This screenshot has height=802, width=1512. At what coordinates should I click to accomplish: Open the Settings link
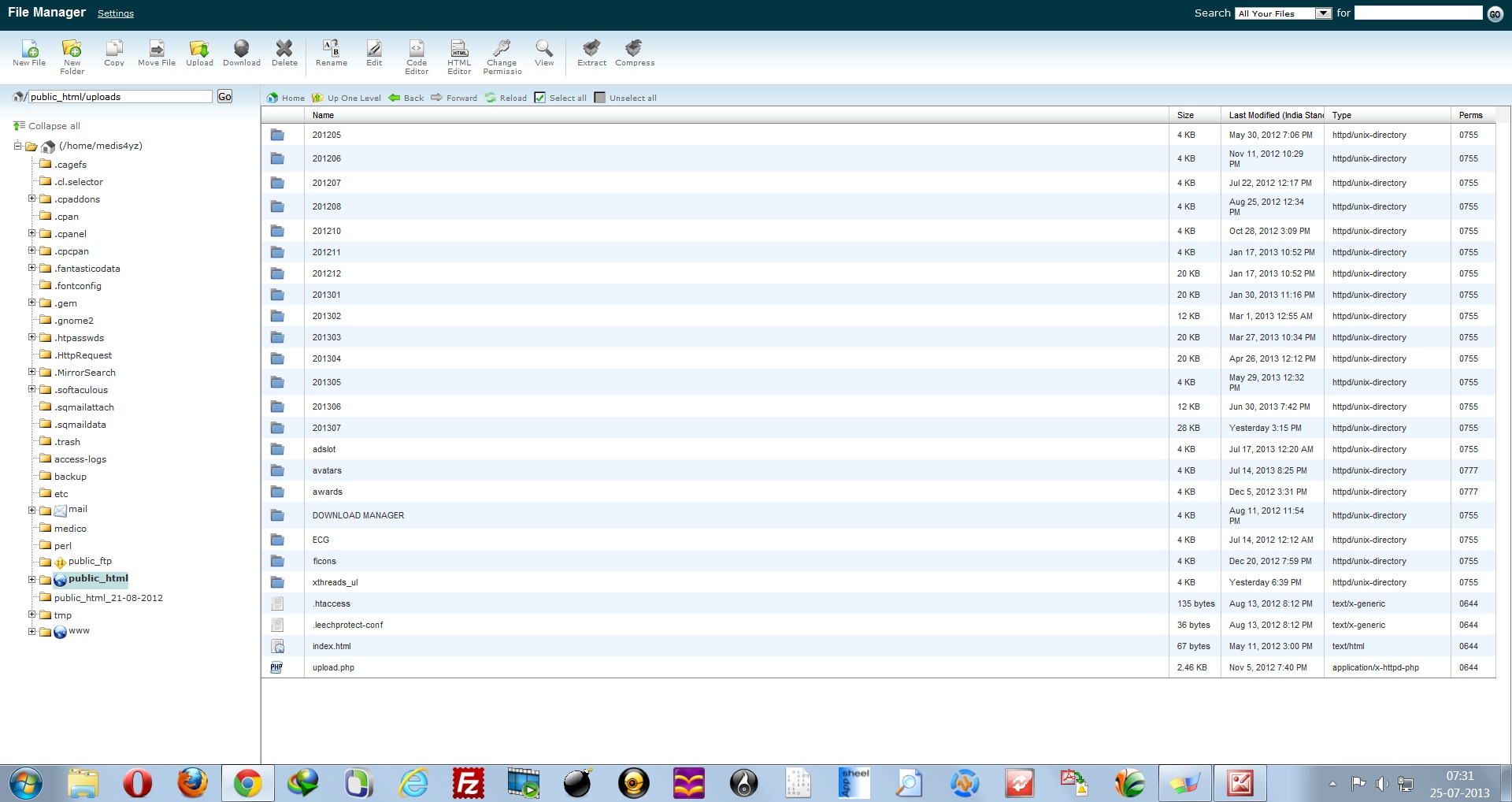pyautogui.click(x=116, y=13)
